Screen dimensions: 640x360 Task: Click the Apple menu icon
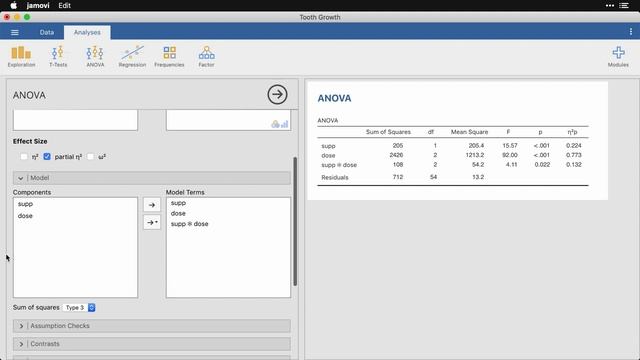(13, 5)
